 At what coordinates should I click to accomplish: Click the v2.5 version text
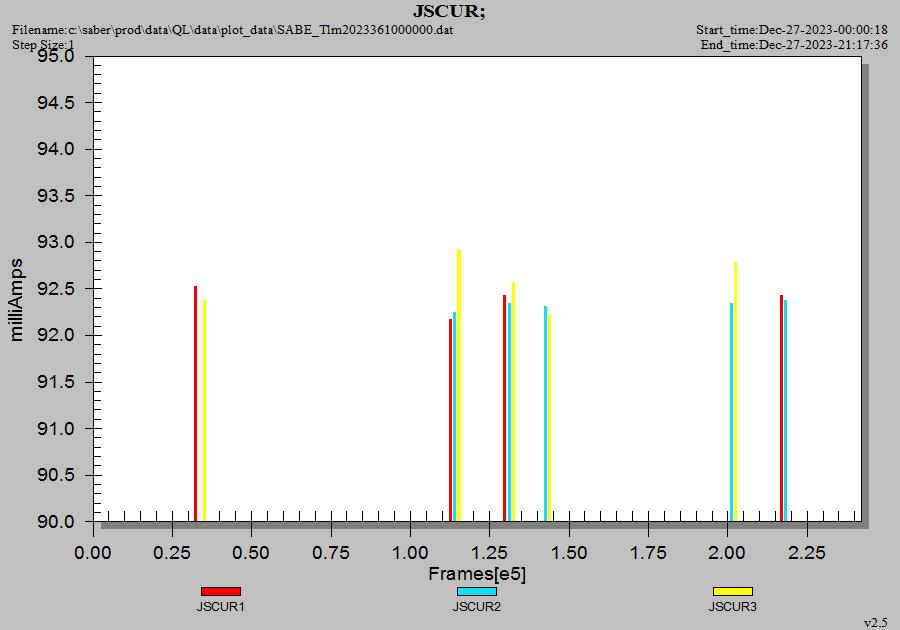(875, 623)
